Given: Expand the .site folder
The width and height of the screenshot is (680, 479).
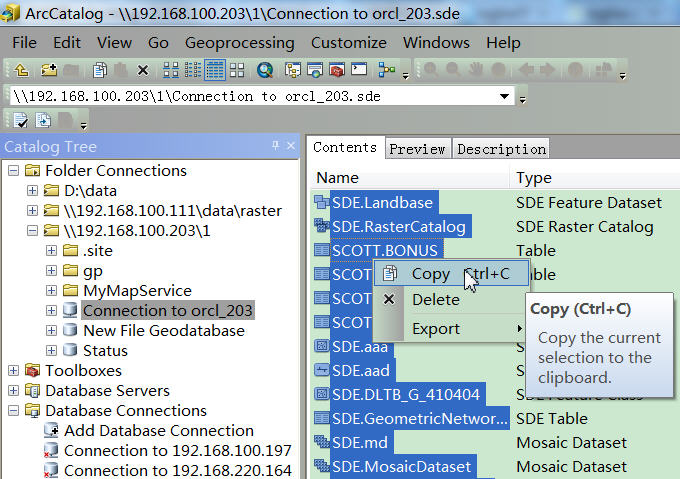Looking at the screenshot, I should [51, 251].
